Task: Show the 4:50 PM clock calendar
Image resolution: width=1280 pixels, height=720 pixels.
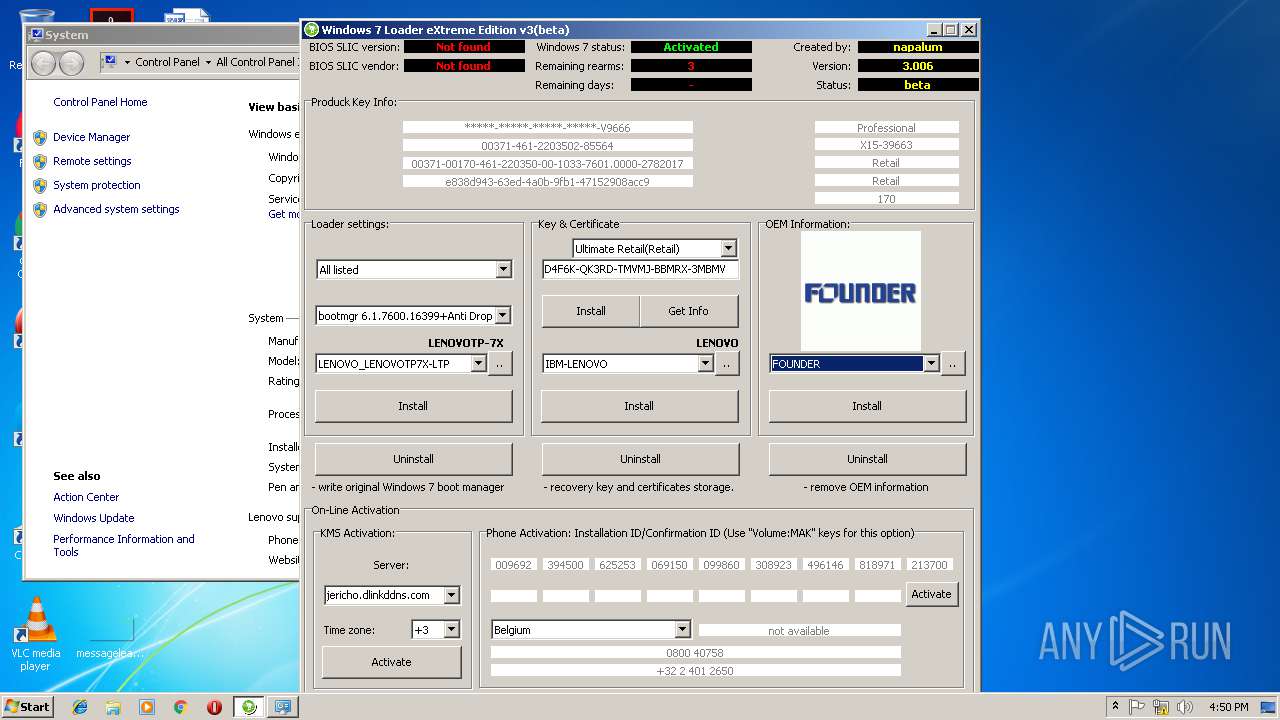Action: pos(1228,707)
